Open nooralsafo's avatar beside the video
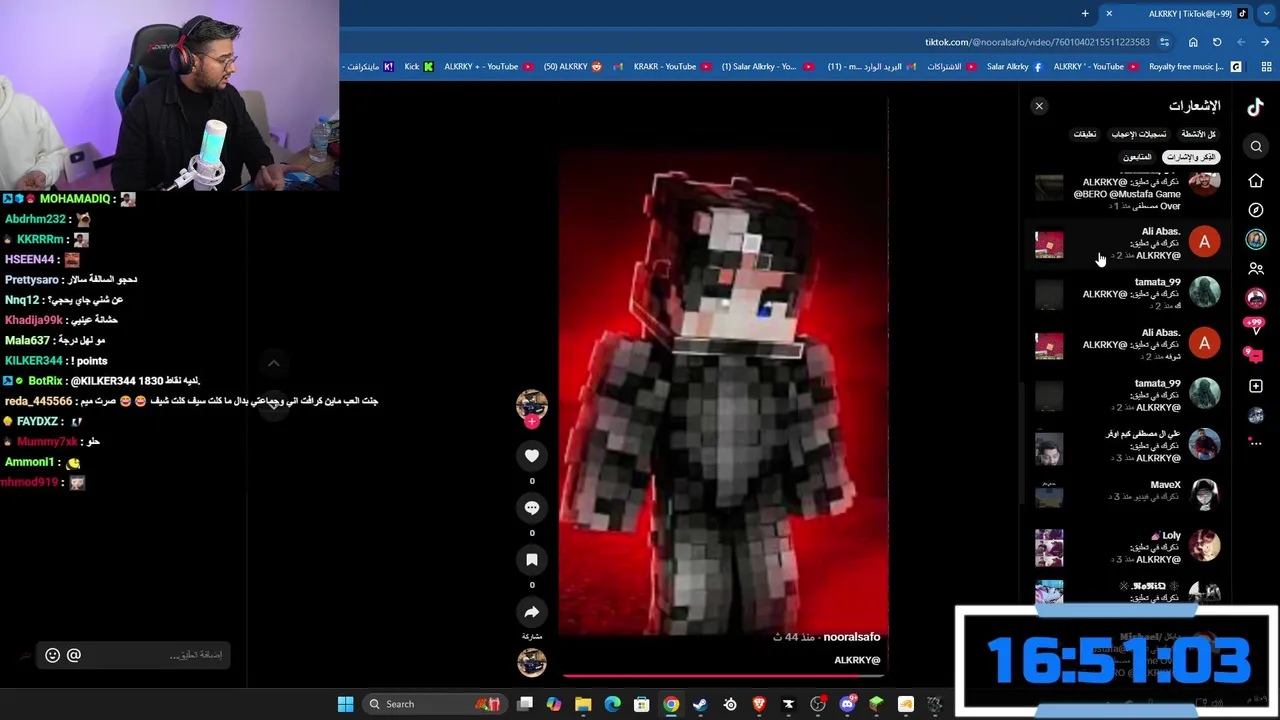 [532, 403]
